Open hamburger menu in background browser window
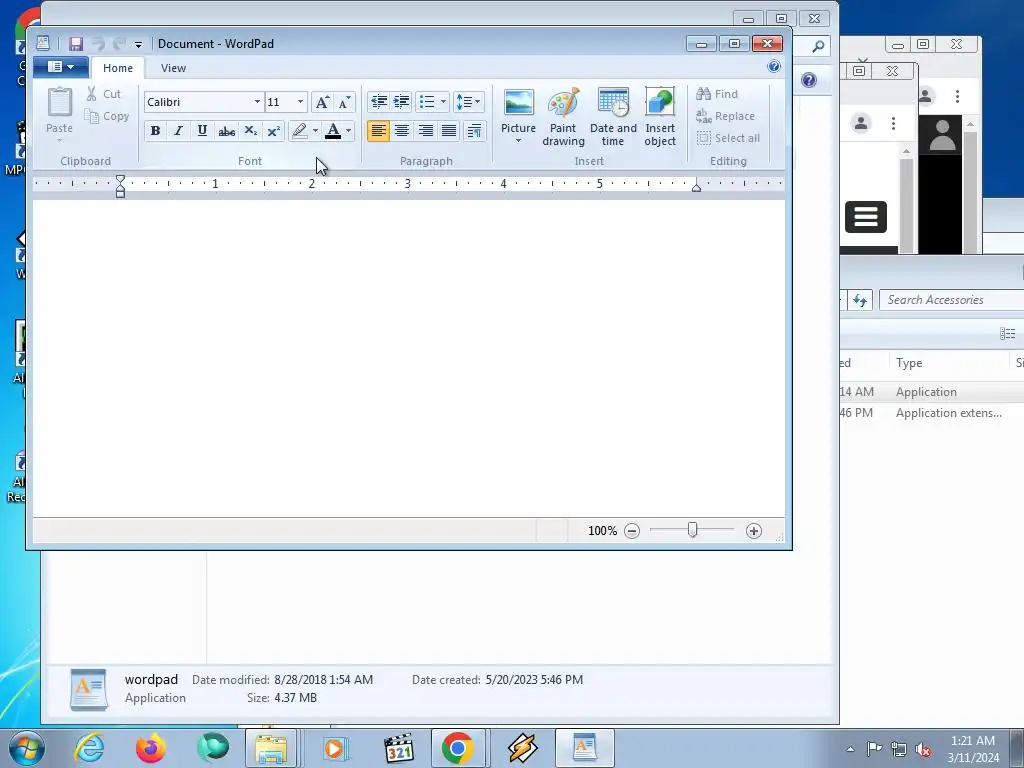The width and height of the screenshot is (1024, 768). coord(866,217)
